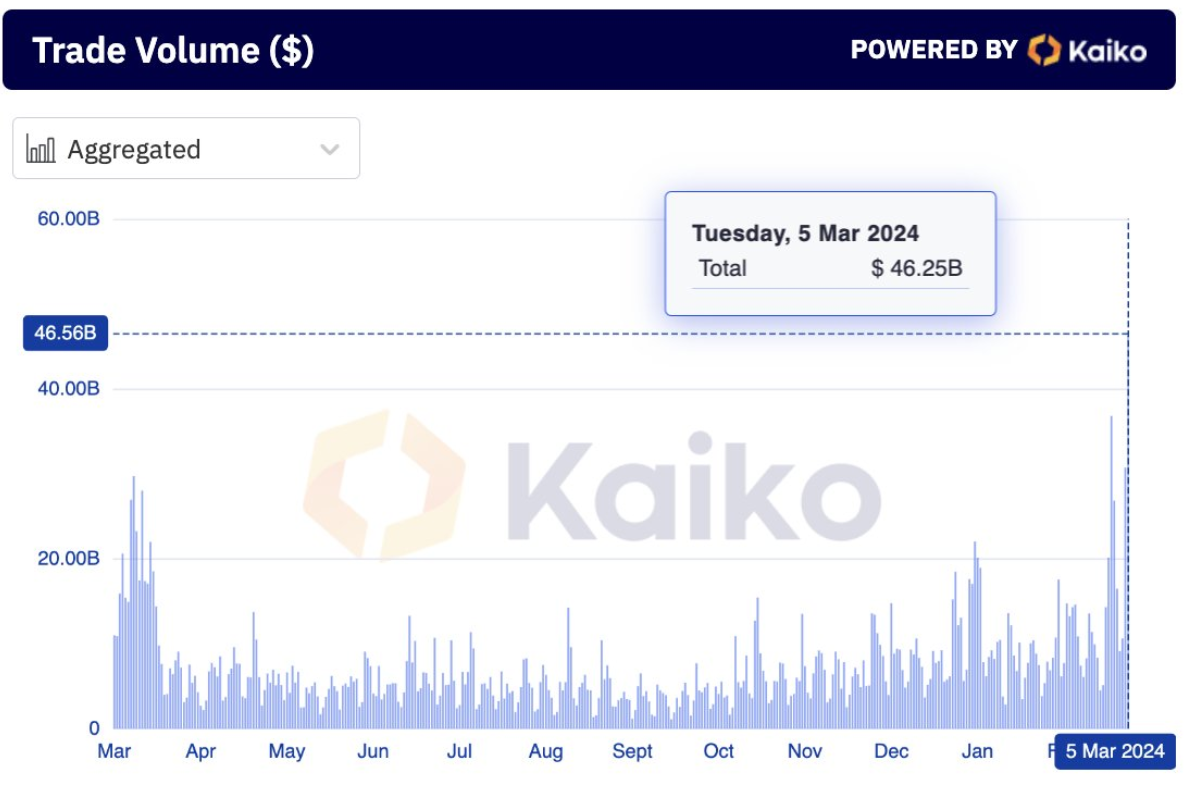Click the 20.00B y-axis label
This screenshot has width=1185, height=786.
pyautogui.click(x=68, y=558)
